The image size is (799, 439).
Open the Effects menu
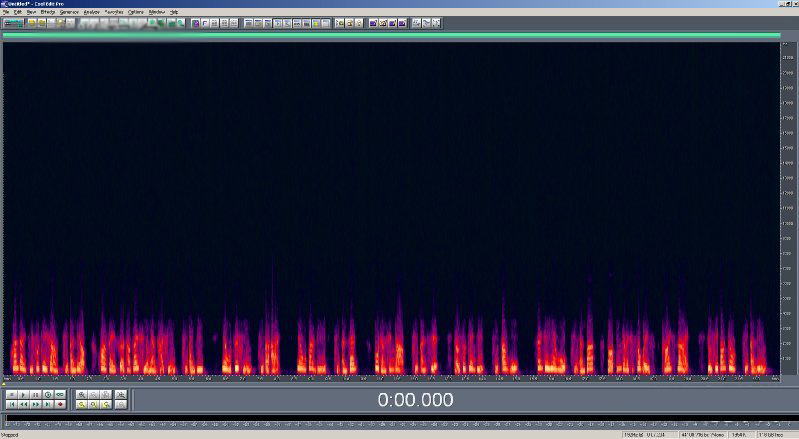coord(48,12)
